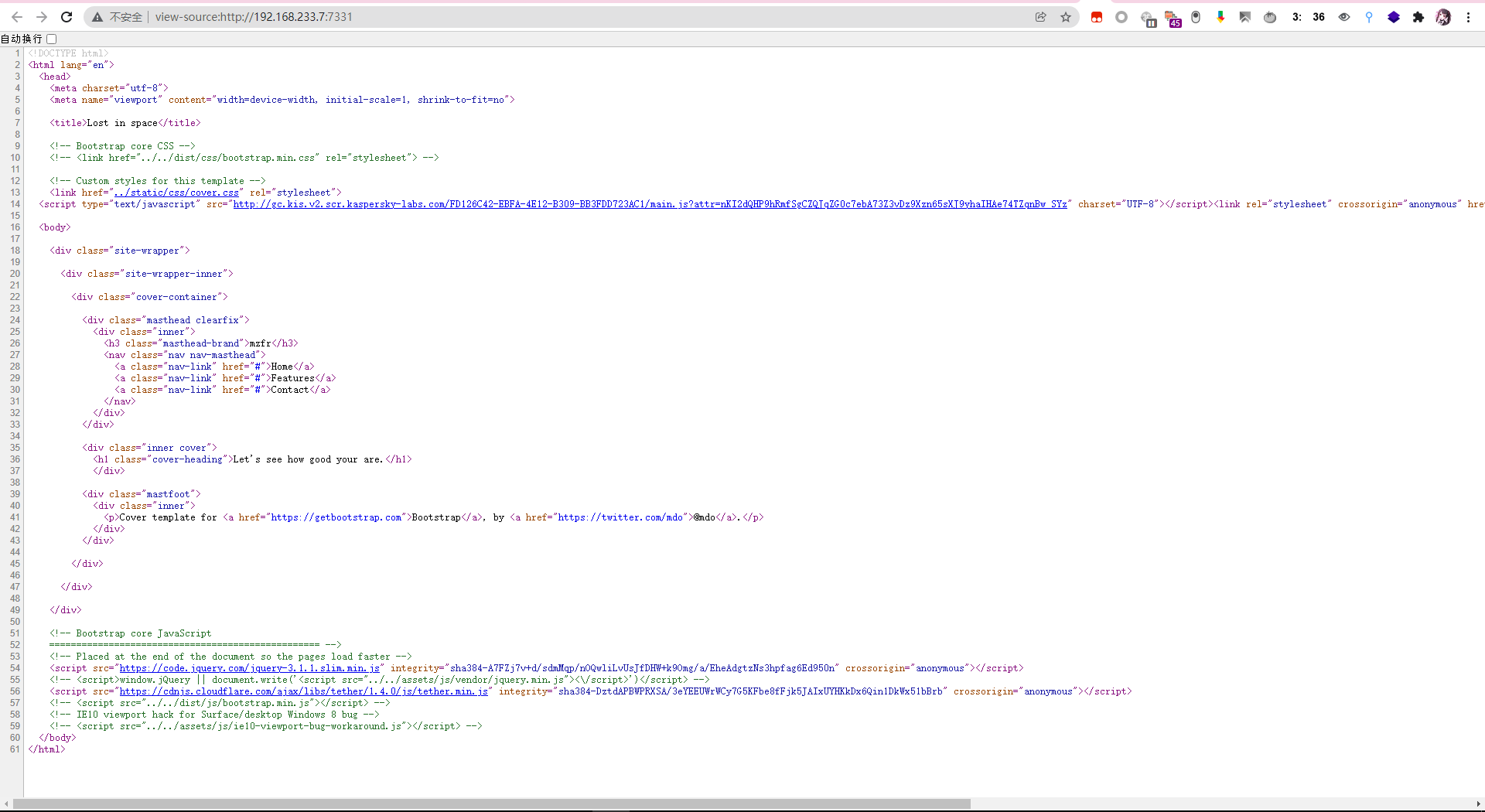Click the 'Lost in space' title text
The height and width of the screenshot is (812, 1485).
point(122,123)
